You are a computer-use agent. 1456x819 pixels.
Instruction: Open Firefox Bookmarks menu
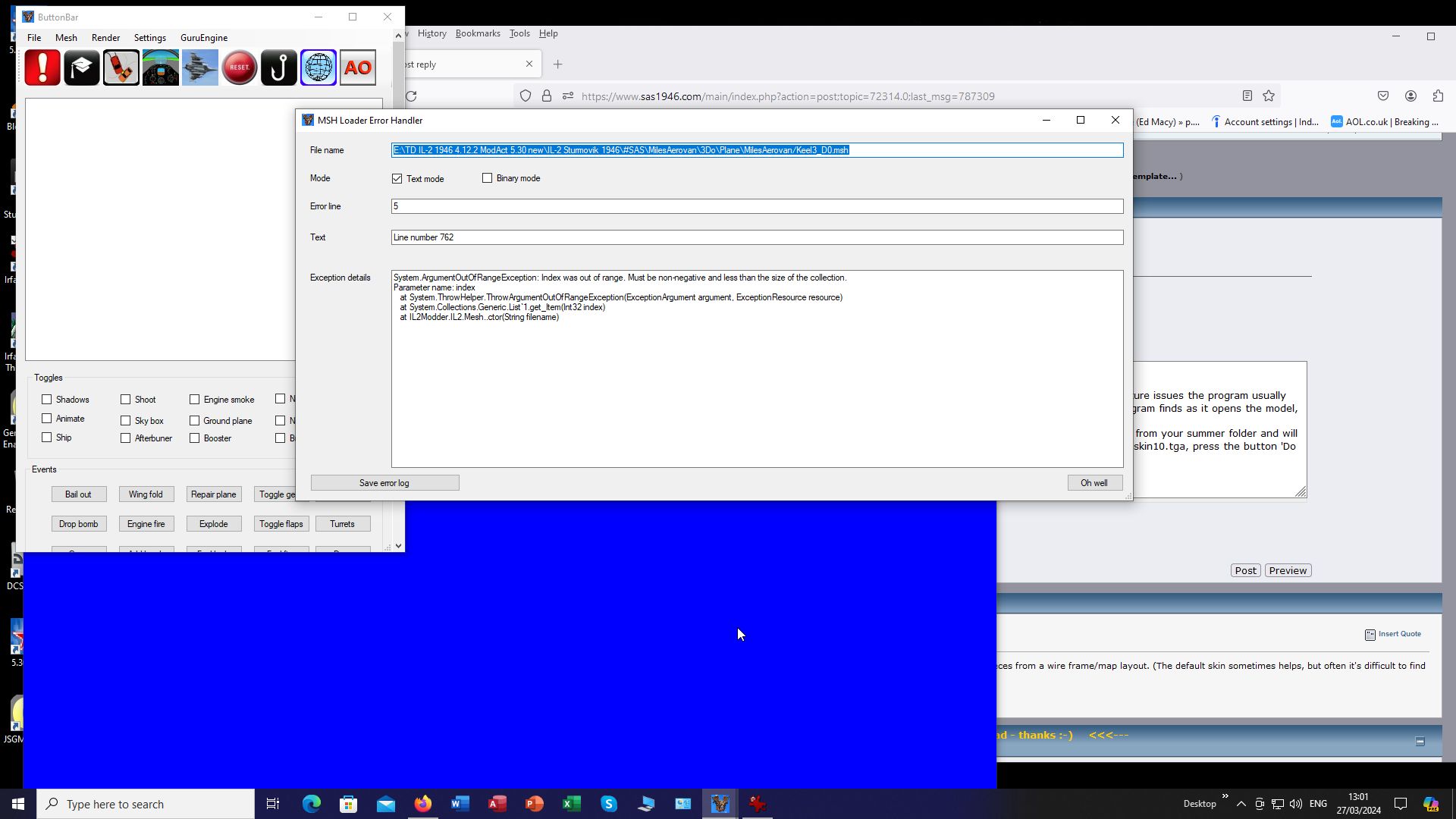pyautogui.click(x=478, y=33)
